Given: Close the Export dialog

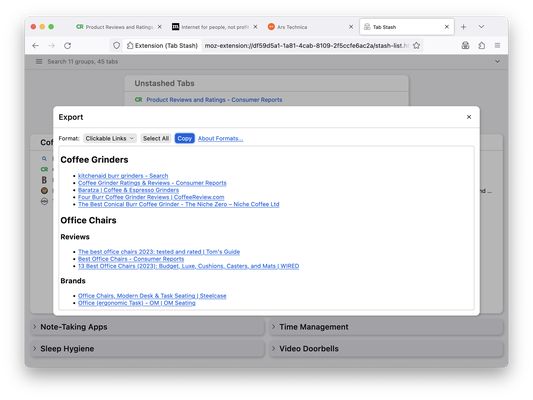Looking at the screenshot, I should pos(469,117).
